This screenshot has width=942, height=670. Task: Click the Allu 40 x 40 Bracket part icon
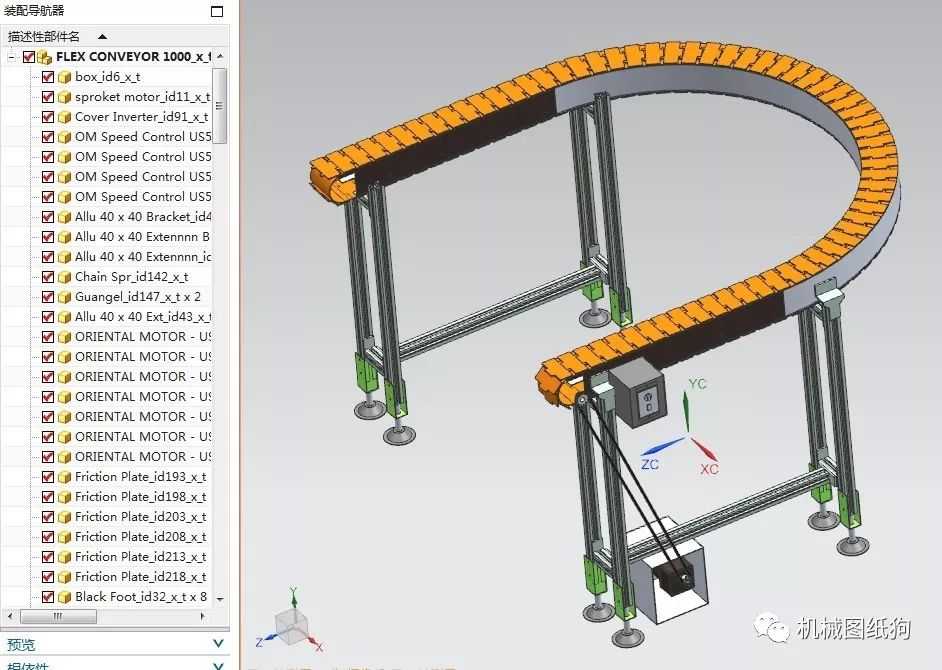click(x=64, y=217)
